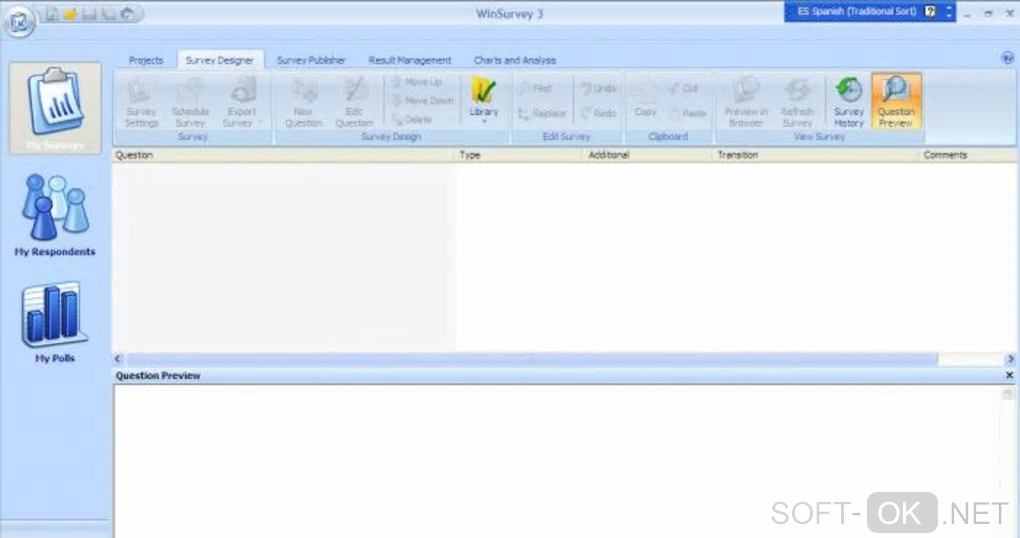Click the save quick access icon
Screen dimensions: 1020x538
(89, 14)
